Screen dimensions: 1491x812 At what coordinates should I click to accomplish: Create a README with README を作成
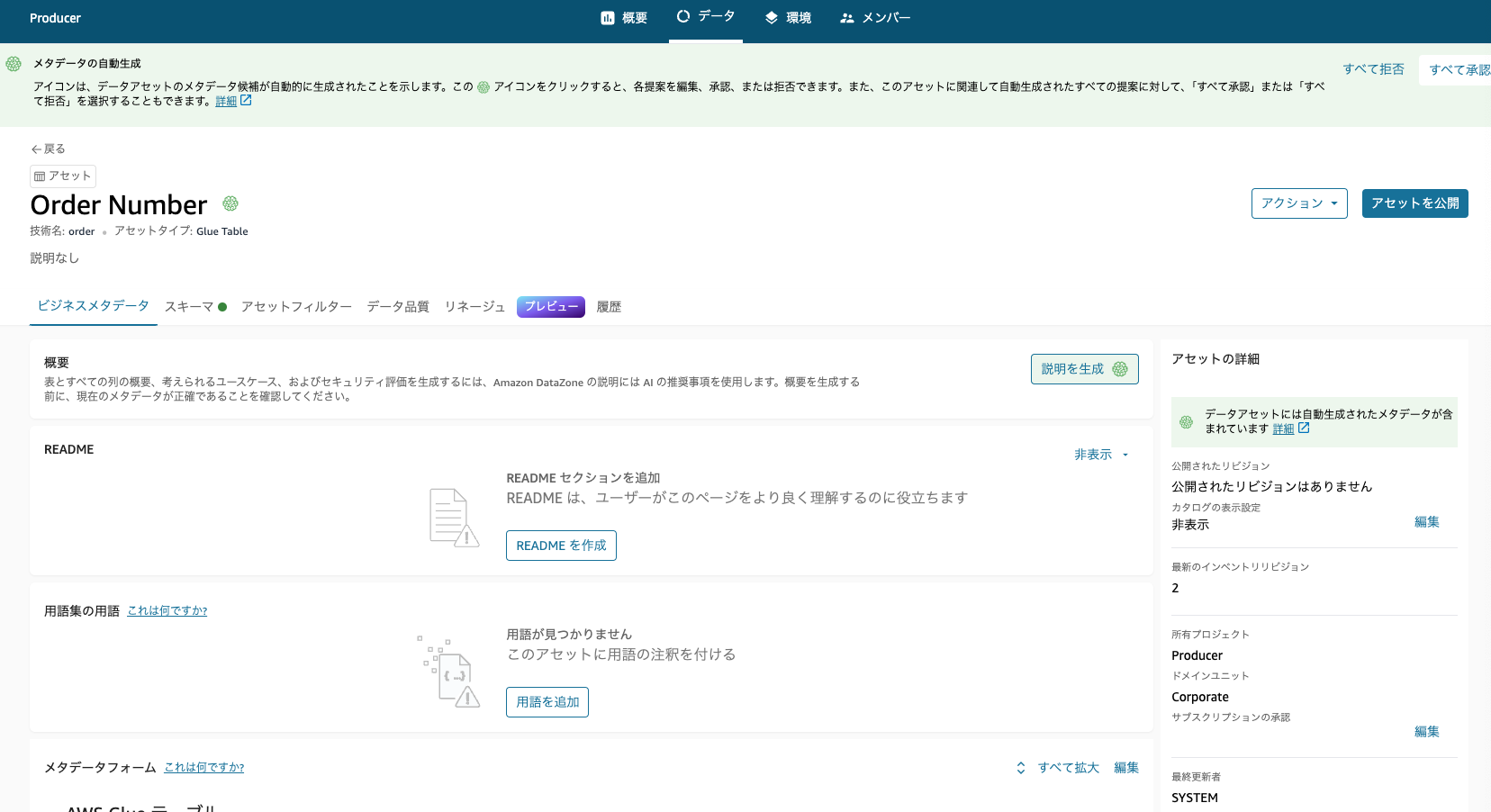[x=561, y=546]
